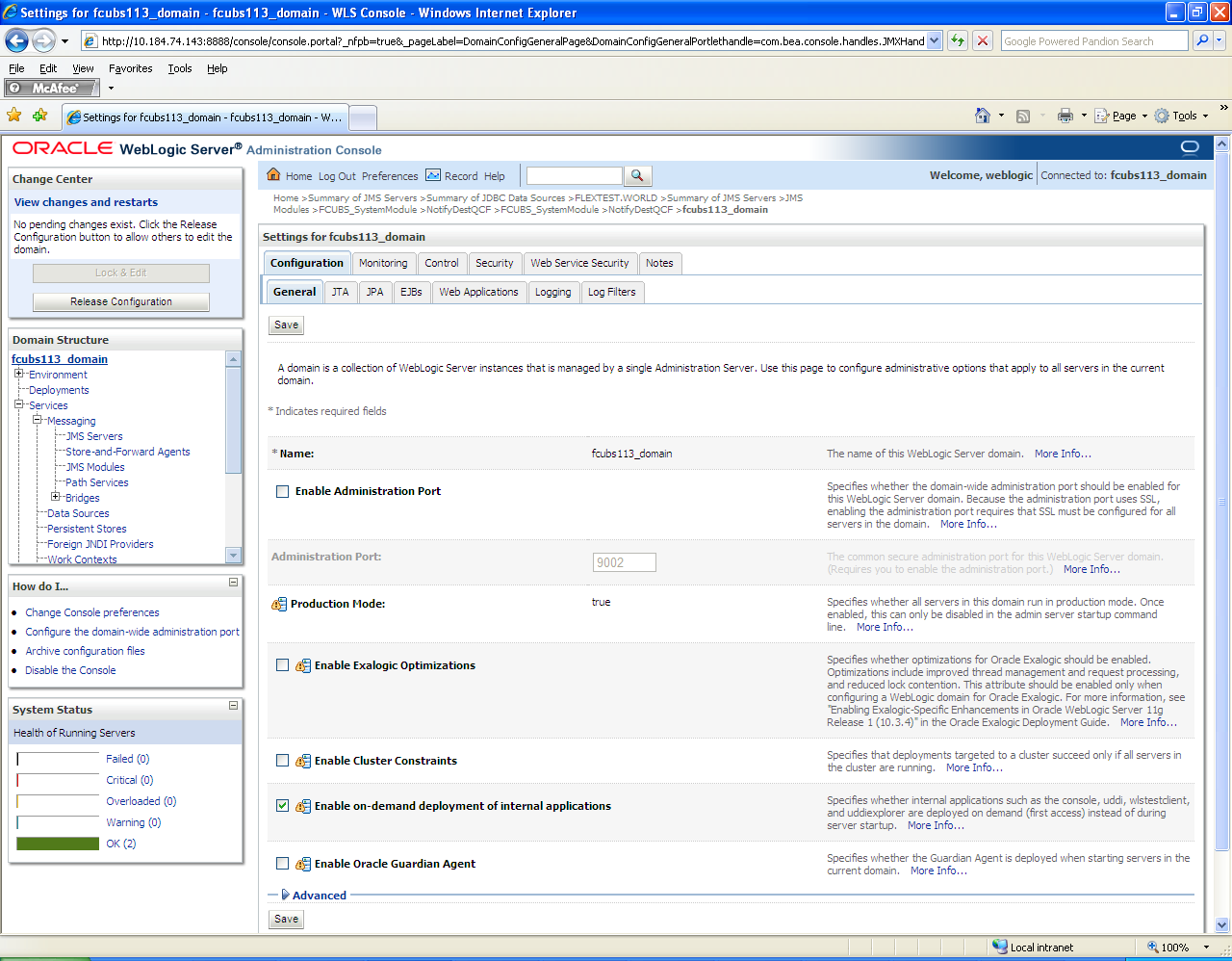Focus the Google Powered Pandion Search box

point(1094,40)
